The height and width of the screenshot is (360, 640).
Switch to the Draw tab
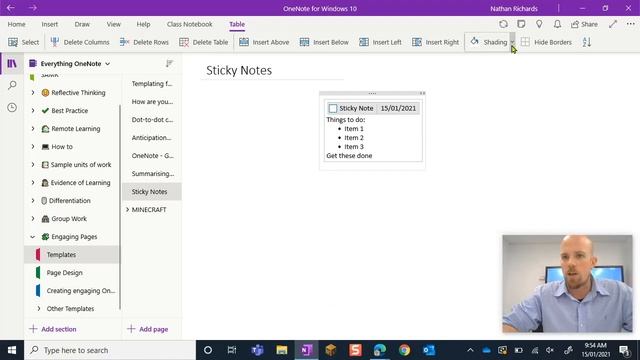pos(82,24)
